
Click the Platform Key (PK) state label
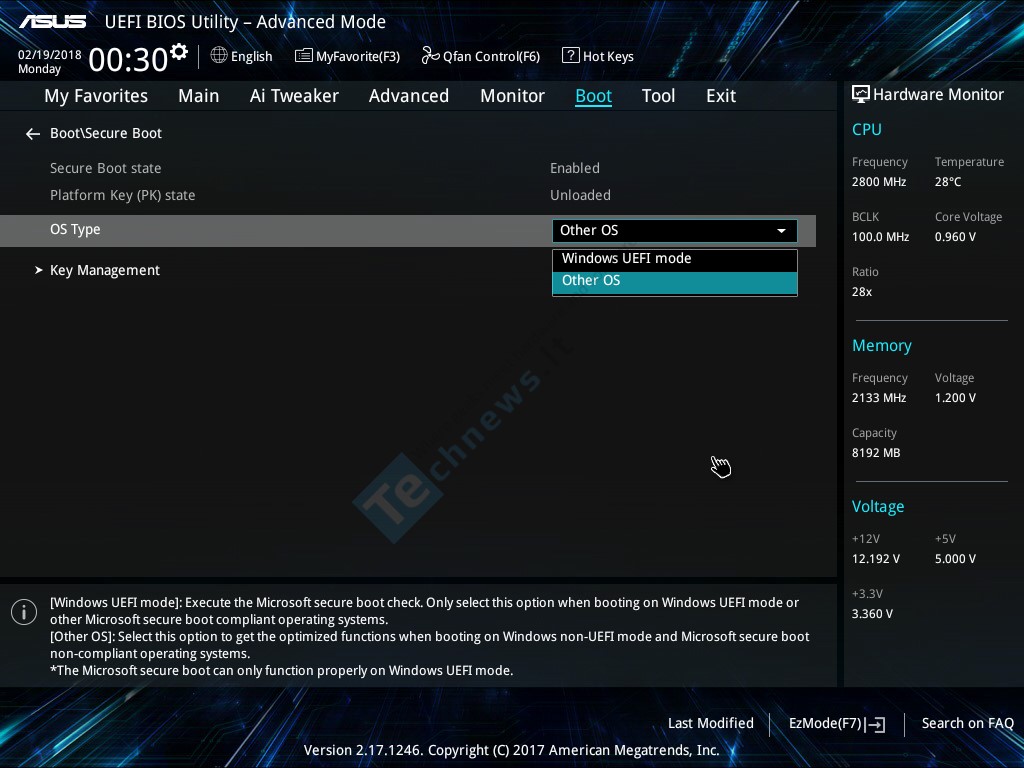(122, 195)
